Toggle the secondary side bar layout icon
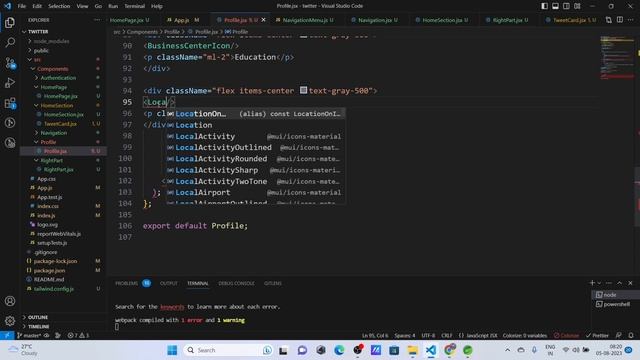This screenshot has width=640, height=360. click(567, 6)
